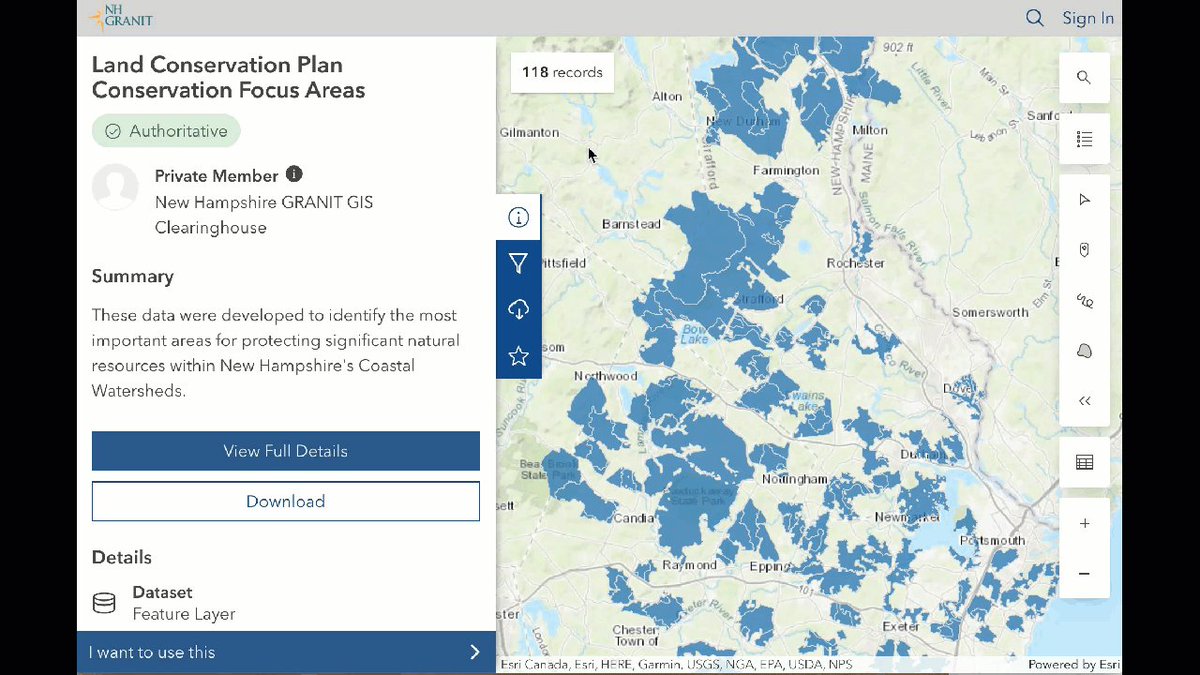Viewport: 1200px width, 675px height.
Task: Click View Full Details button
Action: [x=286, y=451]
